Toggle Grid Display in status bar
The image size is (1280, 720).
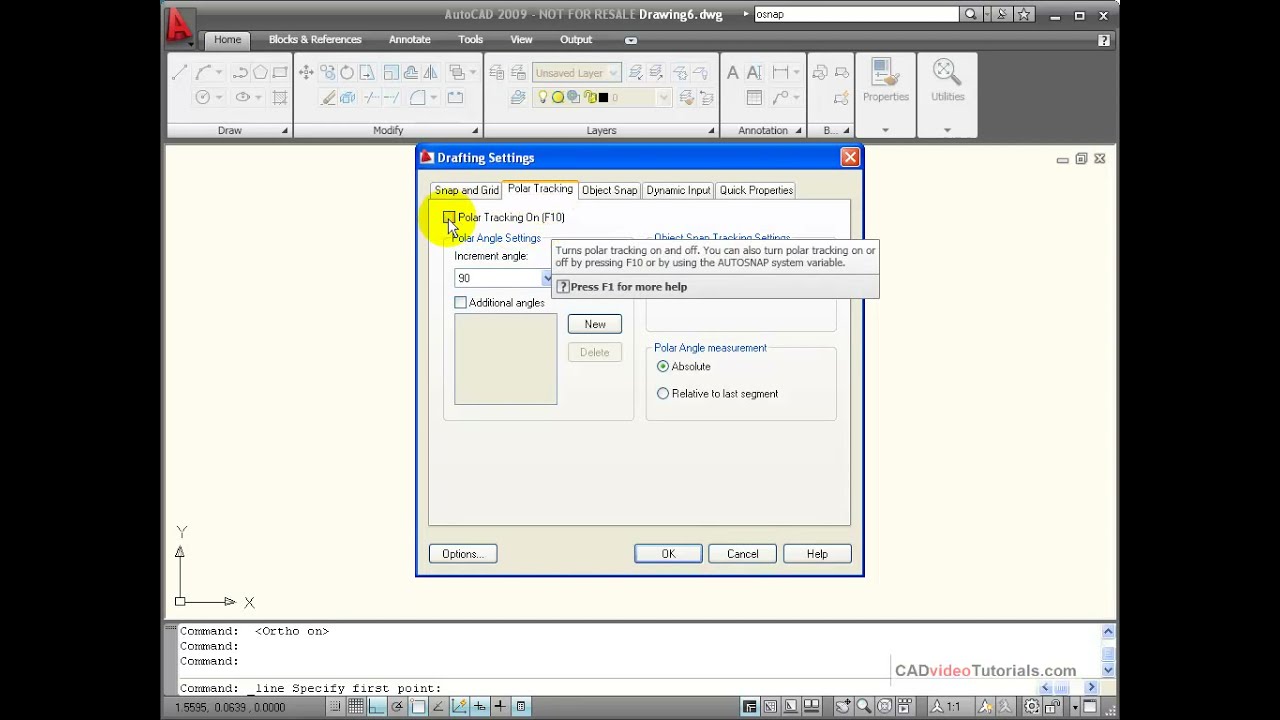(355, 706)
